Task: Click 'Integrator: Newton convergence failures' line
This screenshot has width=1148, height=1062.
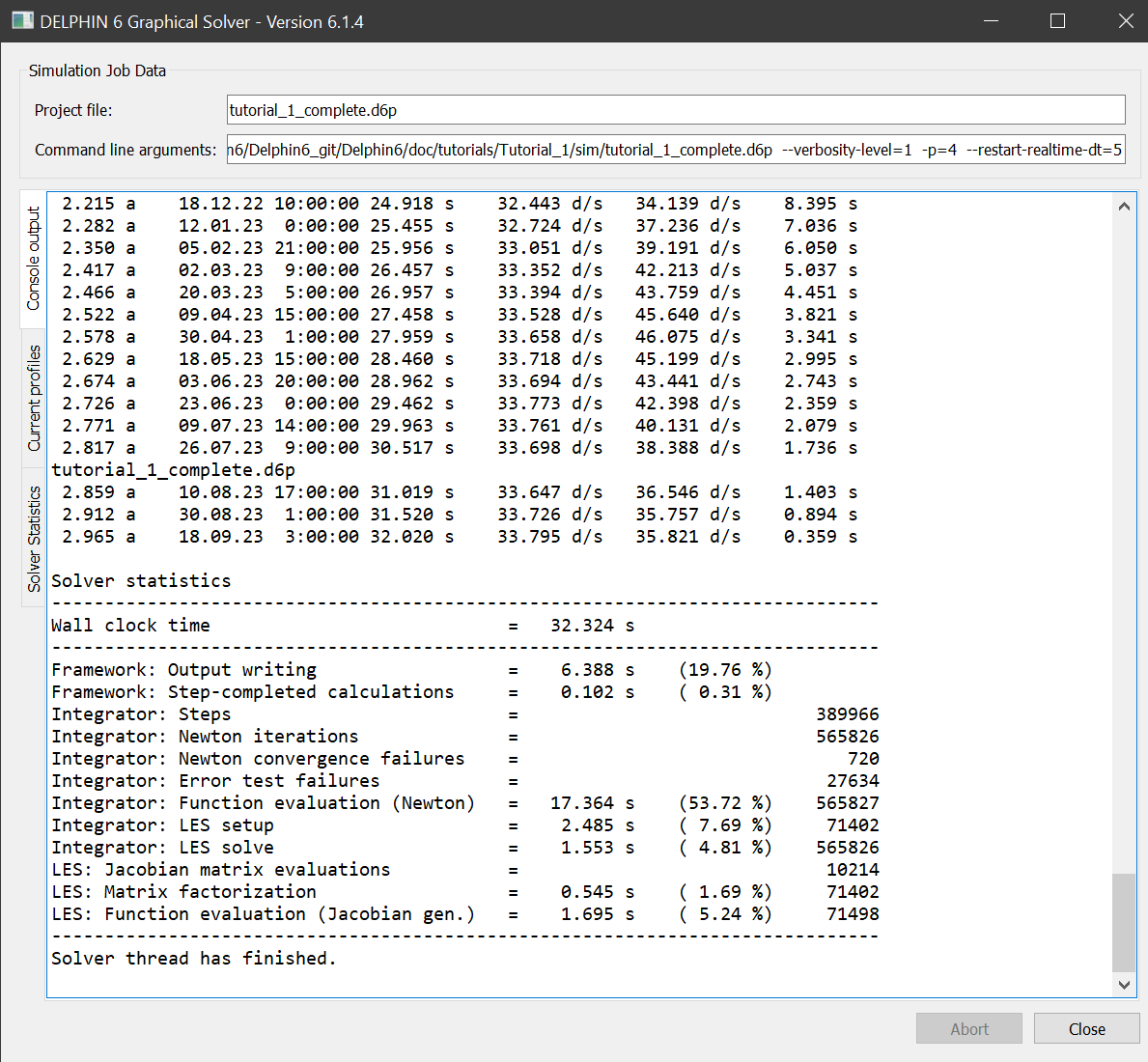Action: 465,759
